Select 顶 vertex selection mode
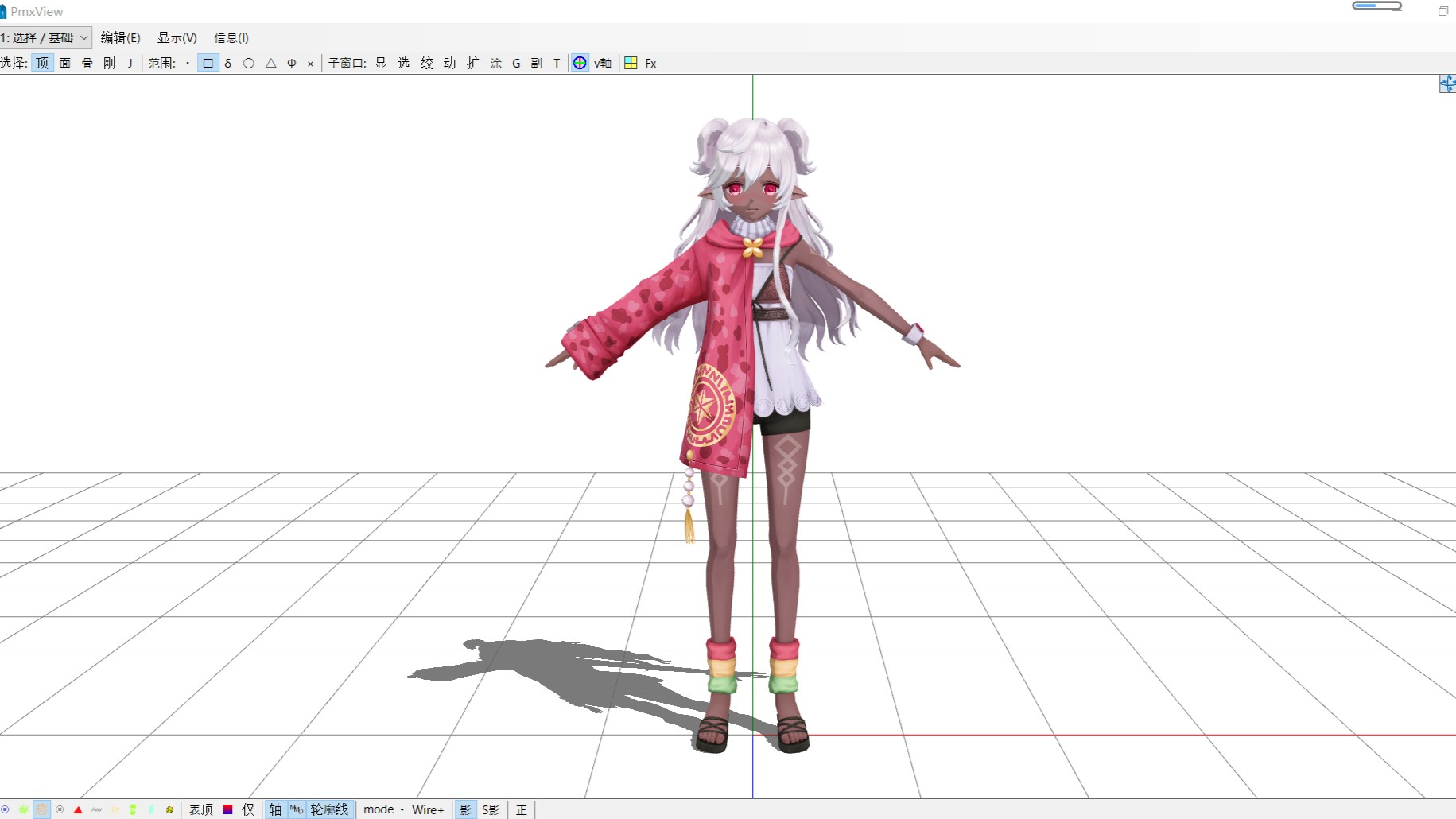 tap(42, 63)
